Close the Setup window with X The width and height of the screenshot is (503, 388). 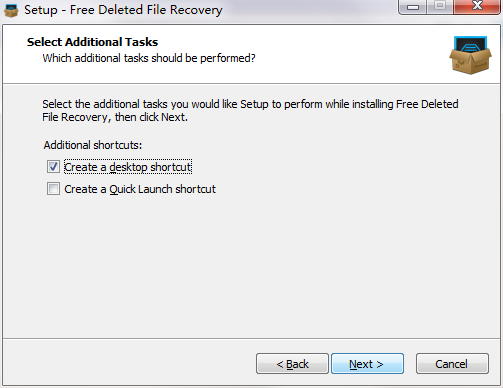tap(477, 7)
